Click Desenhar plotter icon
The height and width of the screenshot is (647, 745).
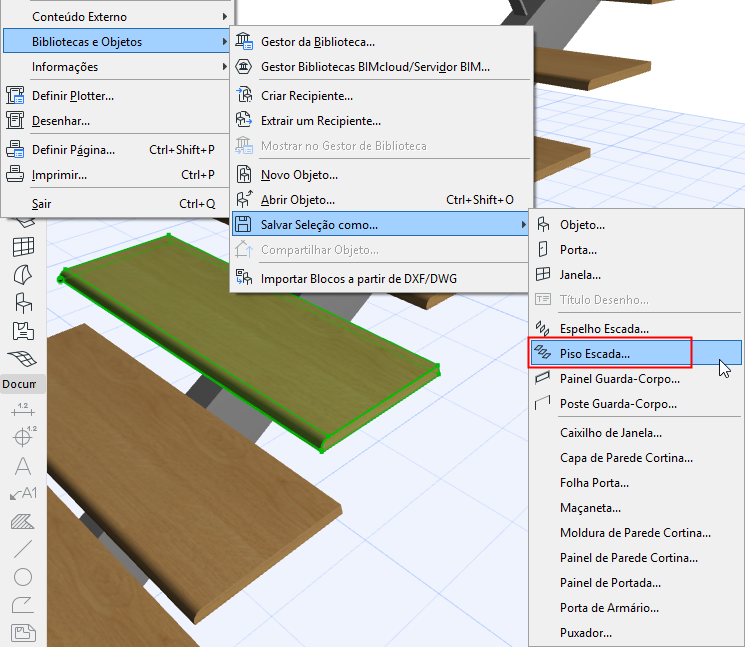15,120
